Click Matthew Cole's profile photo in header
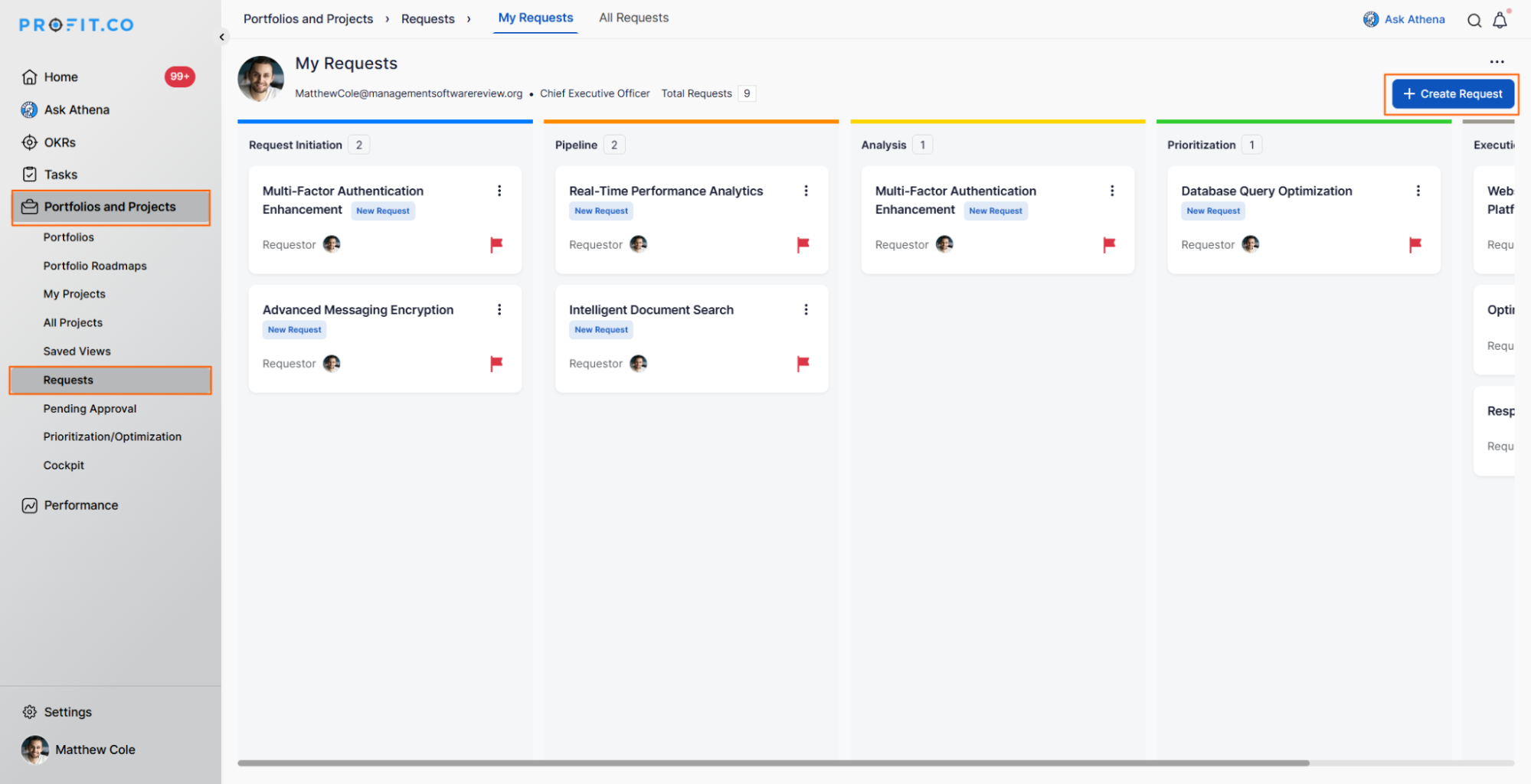Viewport: 1531px width, 784px height. click(260, 79)
